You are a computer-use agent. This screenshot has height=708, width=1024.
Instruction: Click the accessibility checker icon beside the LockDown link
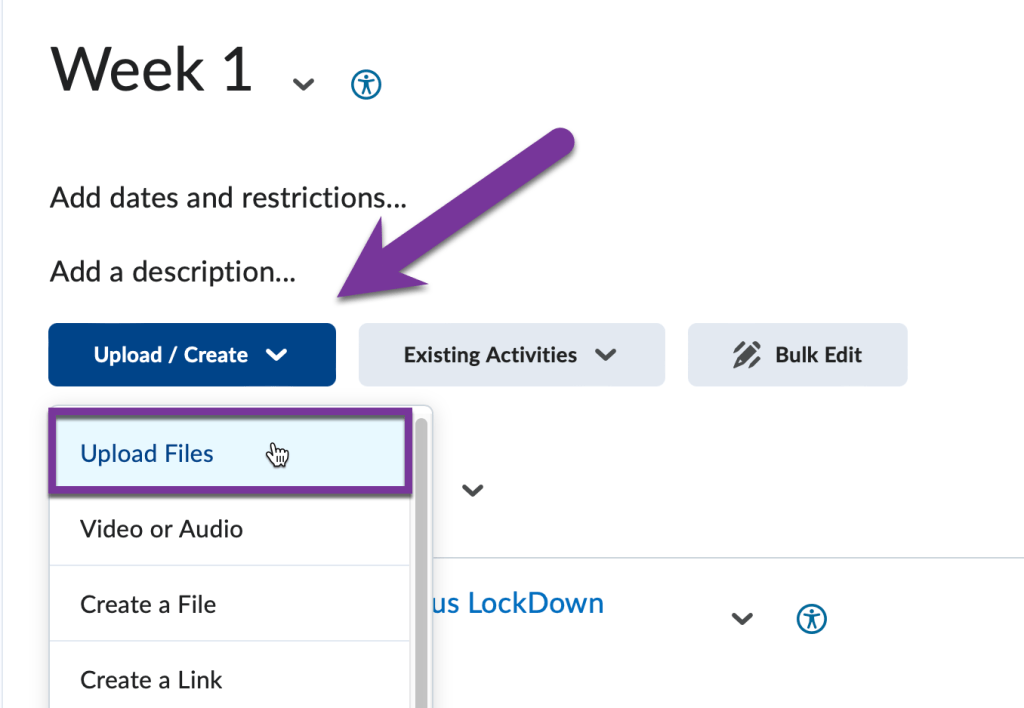[812, 618]
